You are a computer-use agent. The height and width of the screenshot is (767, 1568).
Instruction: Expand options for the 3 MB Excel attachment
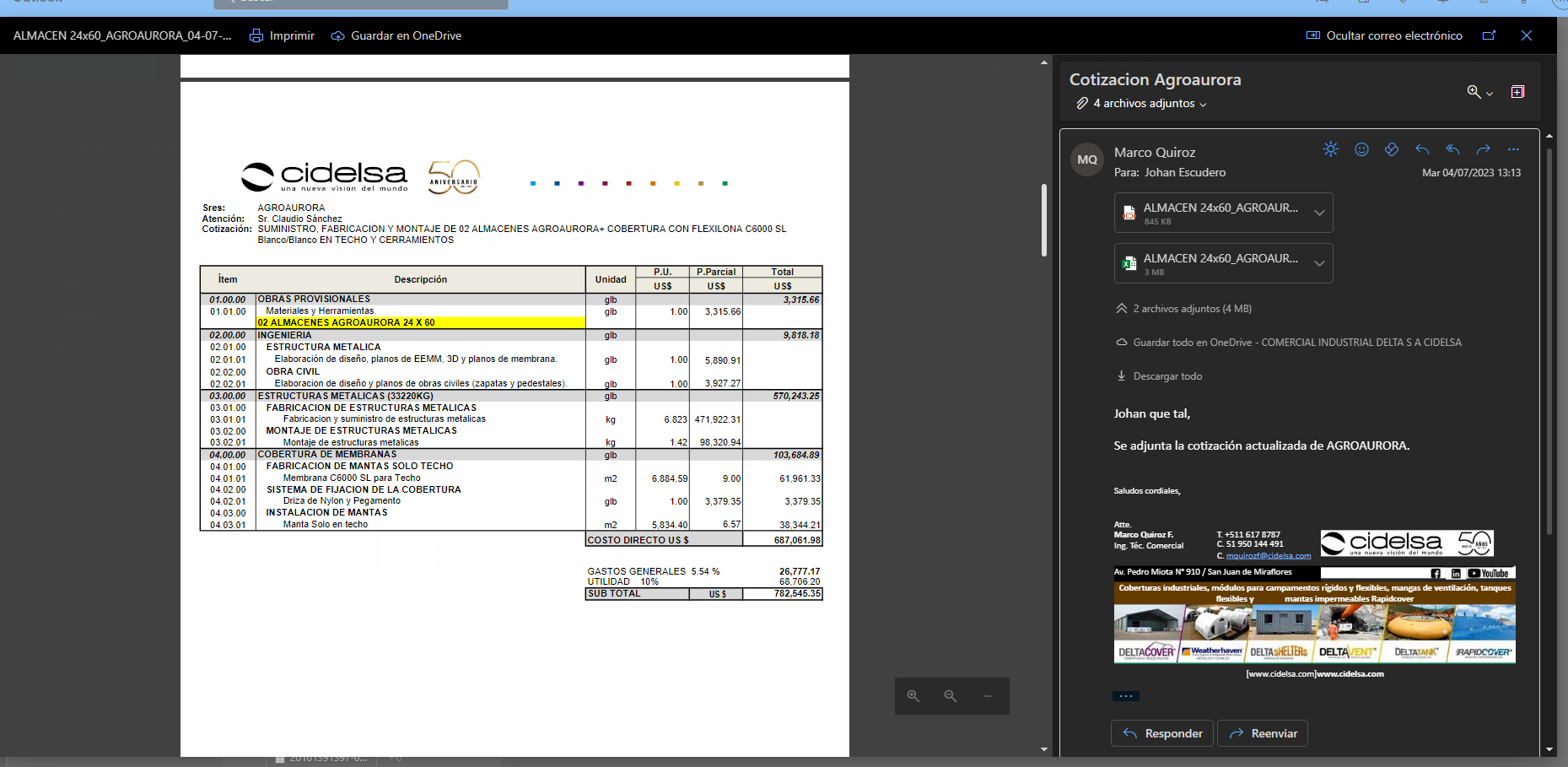(1320, 263)
